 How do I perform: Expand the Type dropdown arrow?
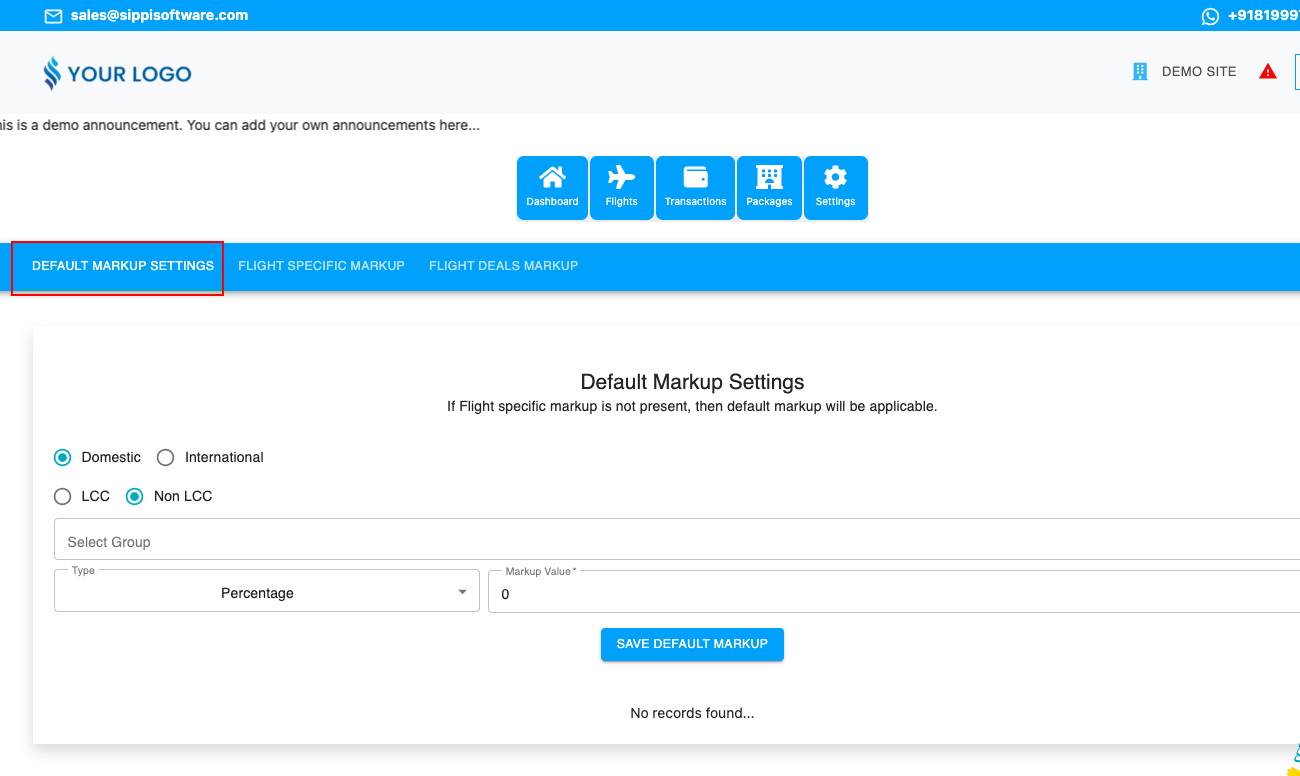[462, 592]
